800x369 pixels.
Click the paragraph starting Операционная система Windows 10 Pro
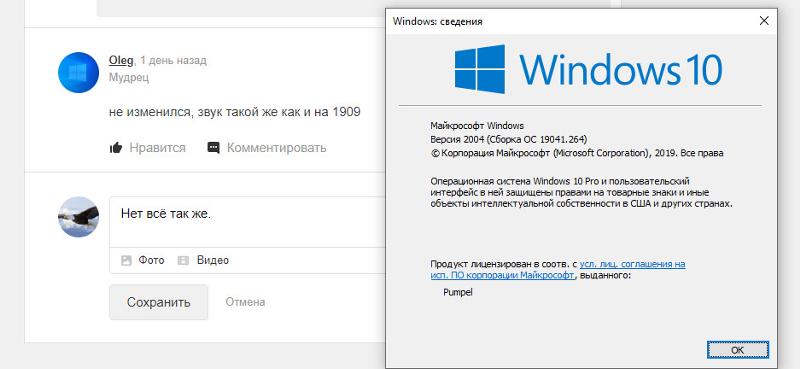click(x=582, y=192)
